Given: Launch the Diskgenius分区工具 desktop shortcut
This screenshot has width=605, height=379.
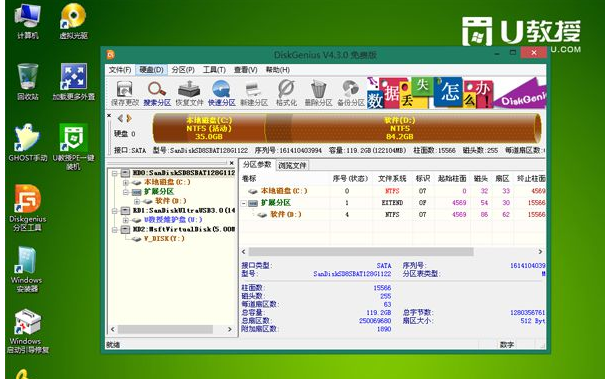Looking at the screenshot, I should click(27, 208).
